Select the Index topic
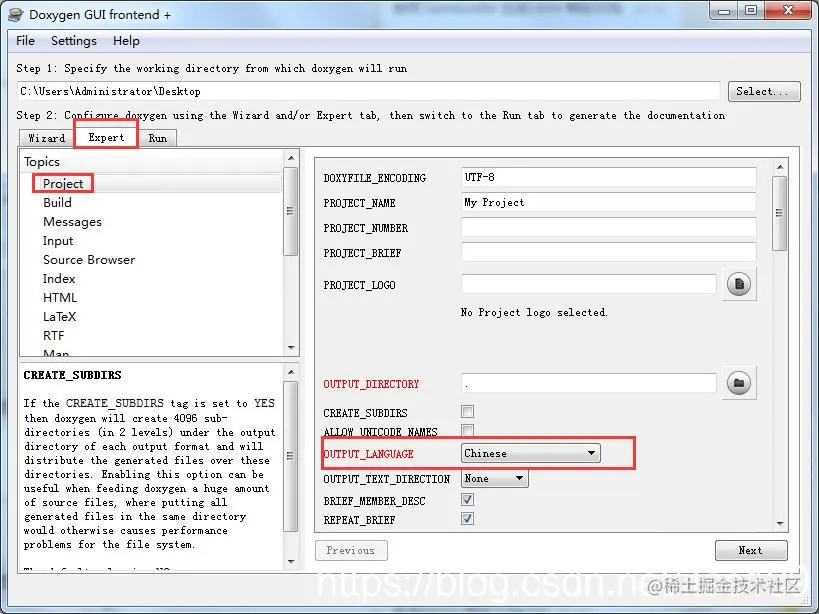 point(59,278)
